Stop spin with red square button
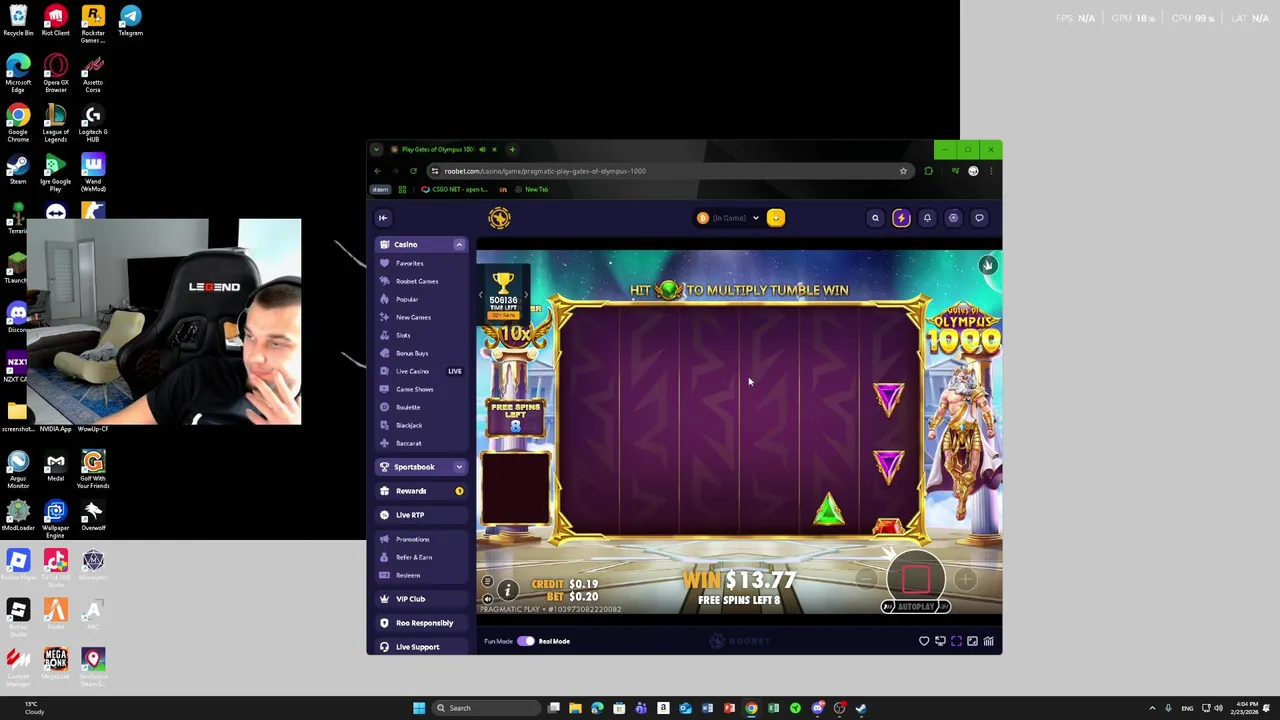 click(916, 578)
